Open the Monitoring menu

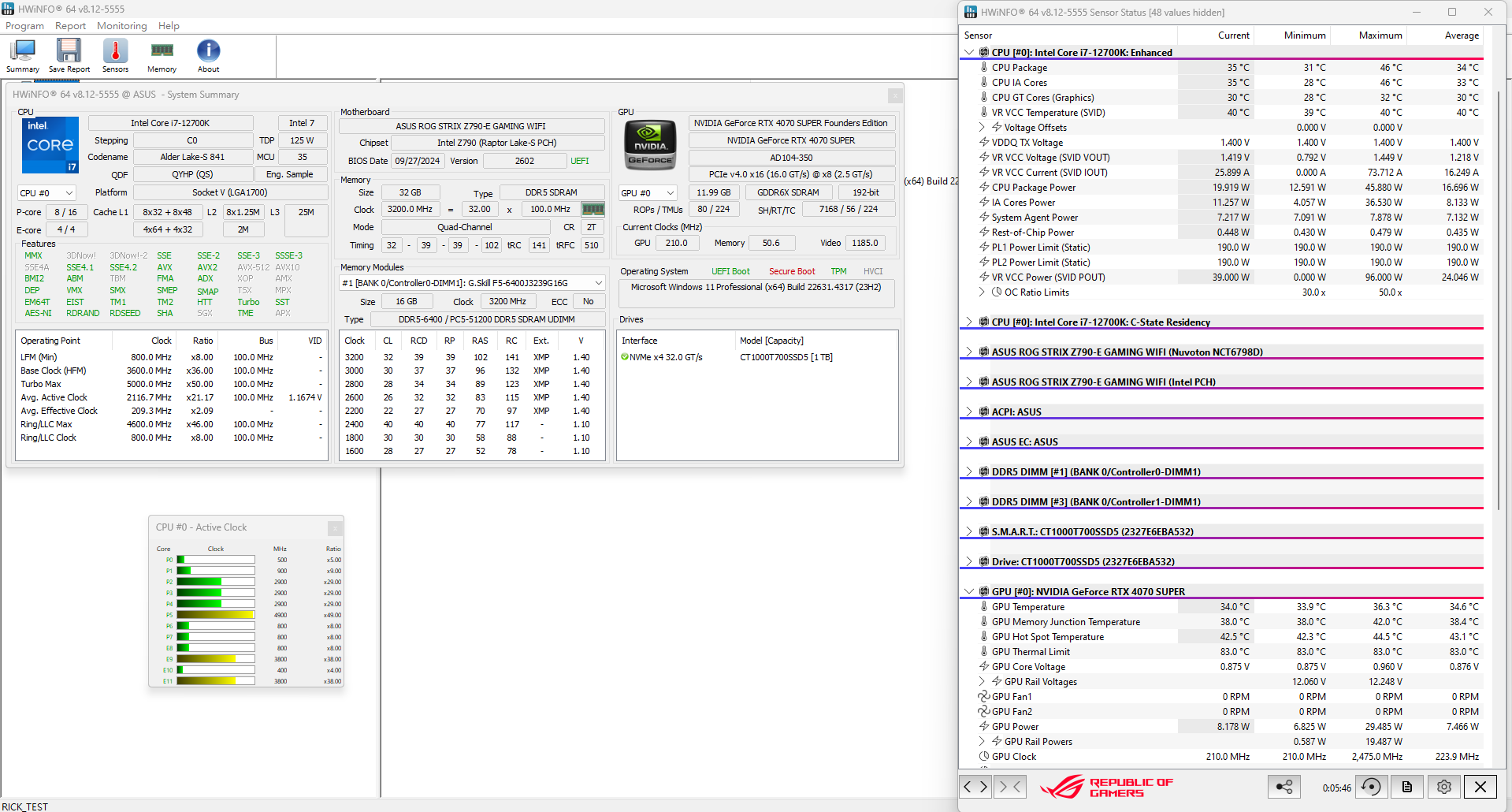121,26
